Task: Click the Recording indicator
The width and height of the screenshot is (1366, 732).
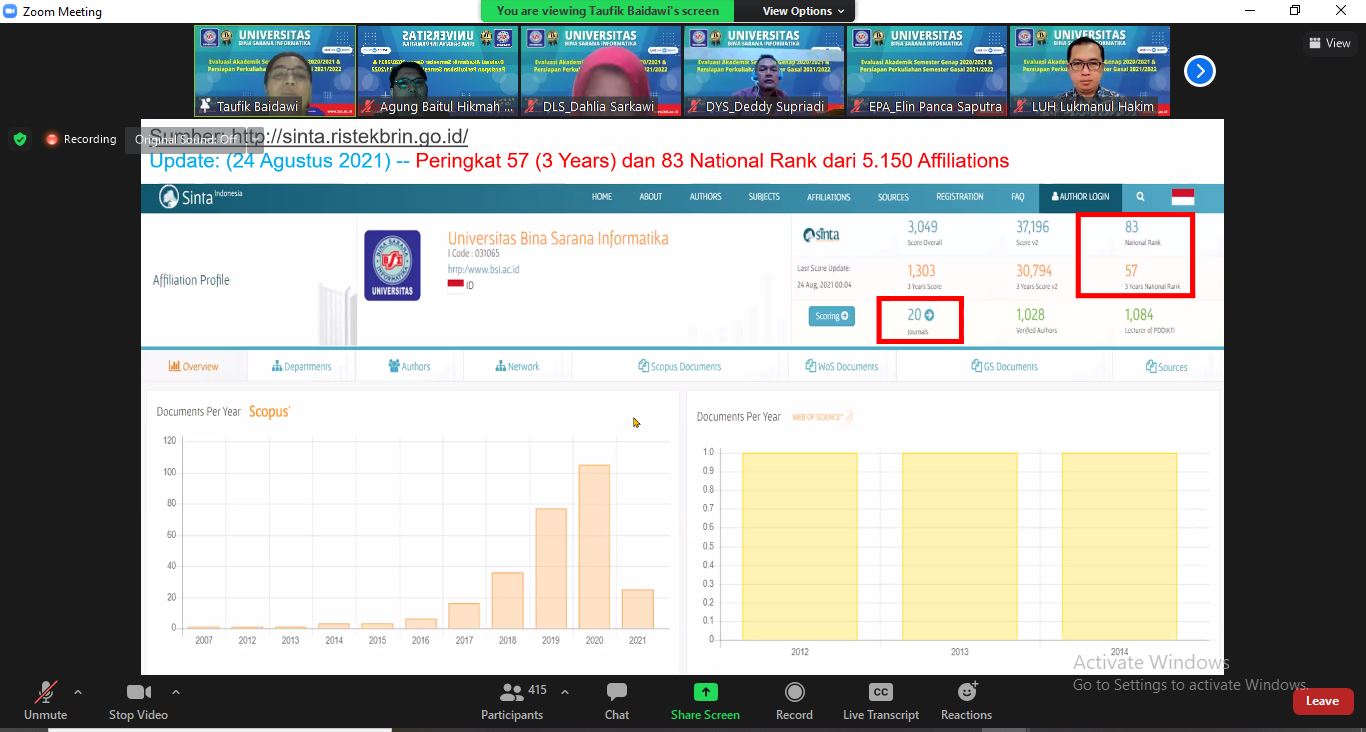Action: tap(81, 139)
